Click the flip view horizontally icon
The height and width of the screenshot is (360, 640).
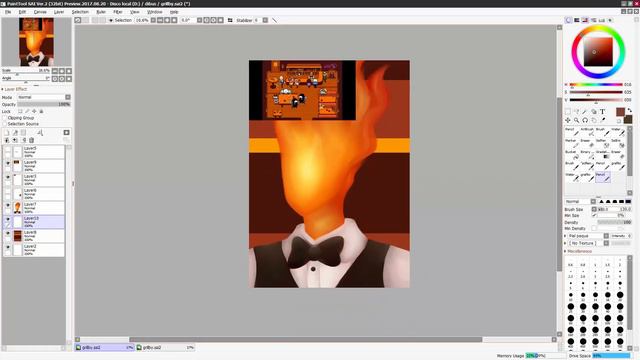coord(230,20)
